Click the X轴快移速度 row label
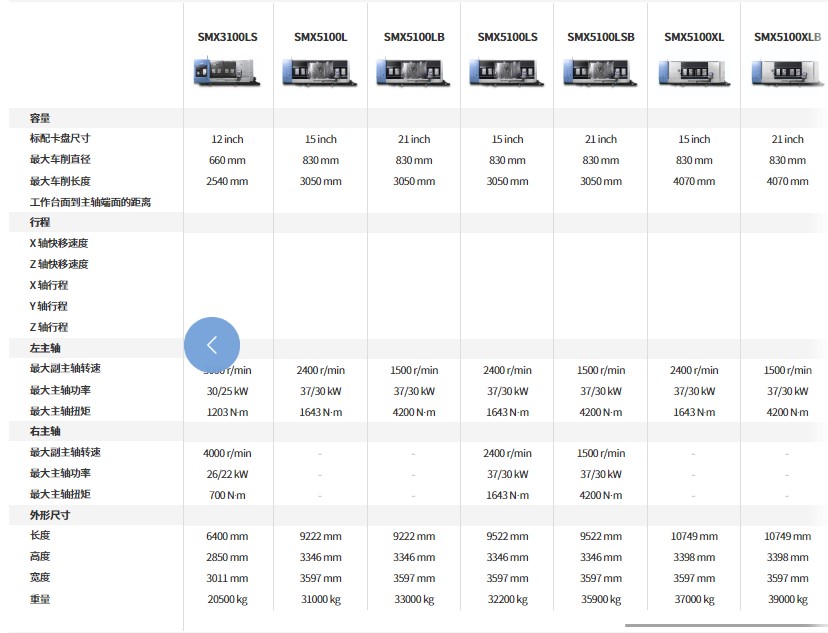 [59, 243]
